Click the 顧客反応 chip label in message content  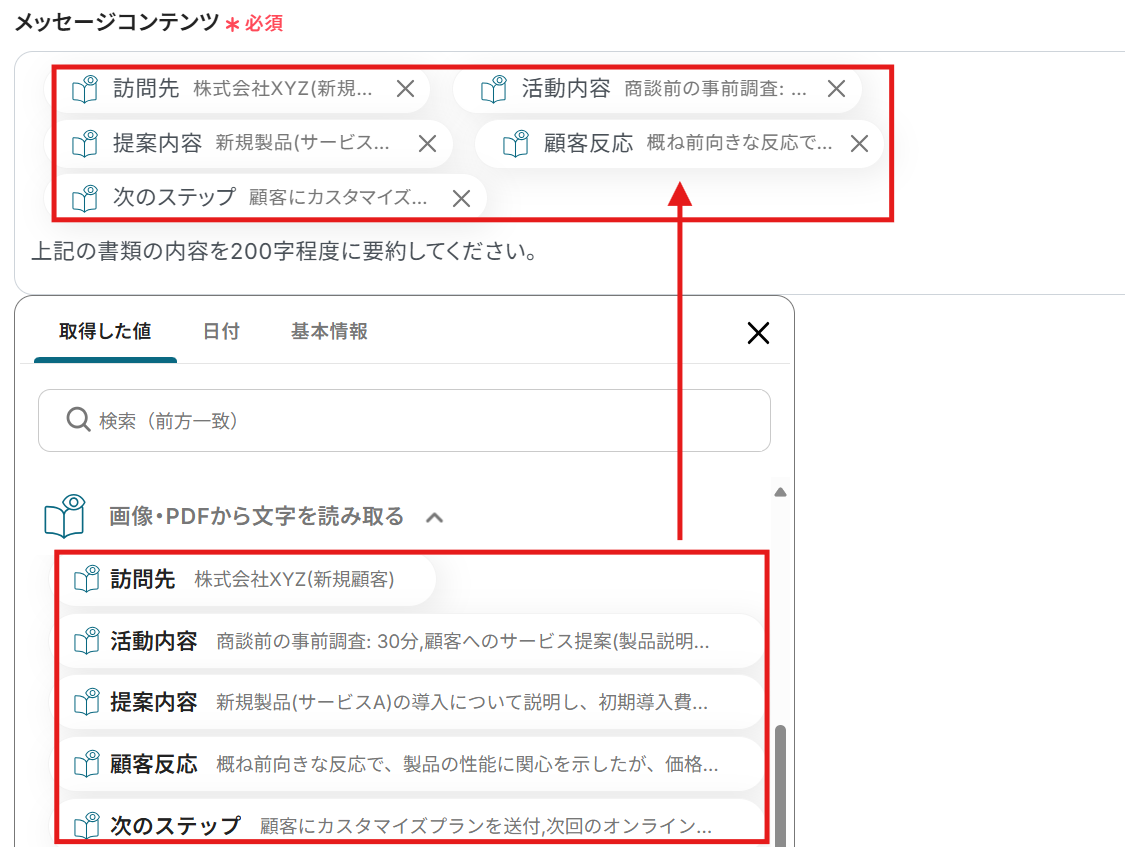[x=588, y=143]
